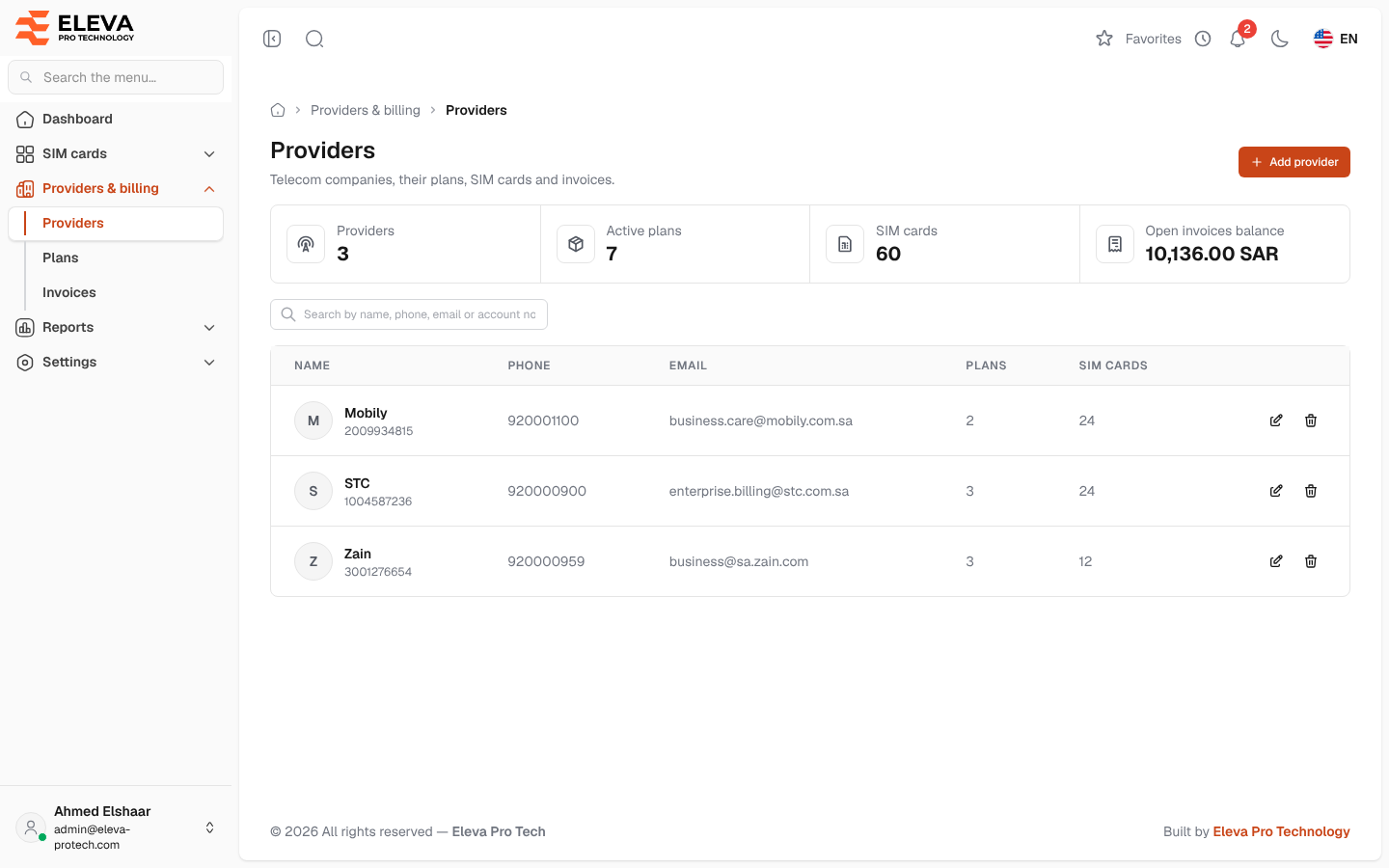Expand the Settings menu chevron
This screenshot has width=1389, height=868.
209,363
